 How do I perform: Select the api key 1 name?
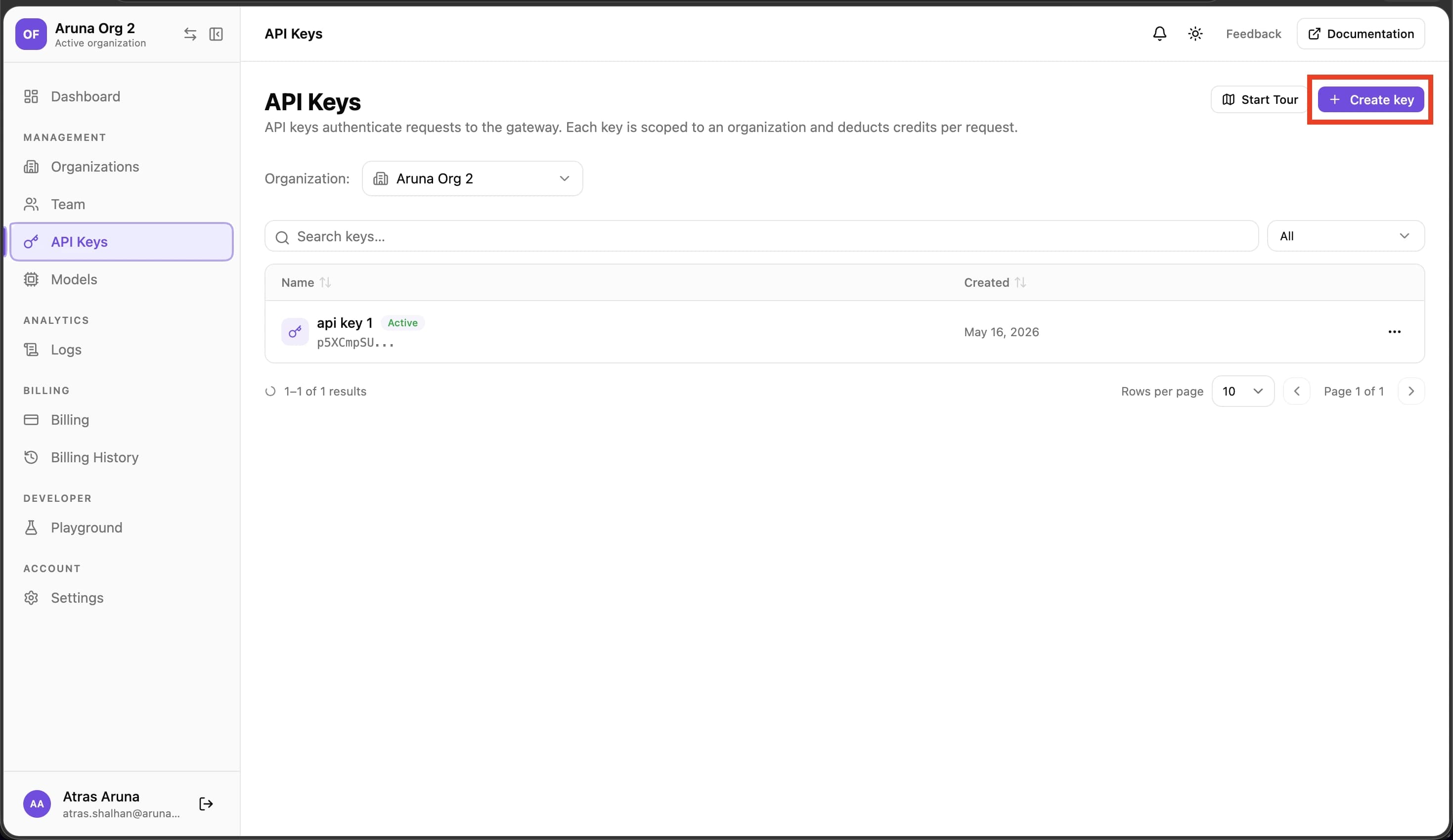tap(344, 323)
